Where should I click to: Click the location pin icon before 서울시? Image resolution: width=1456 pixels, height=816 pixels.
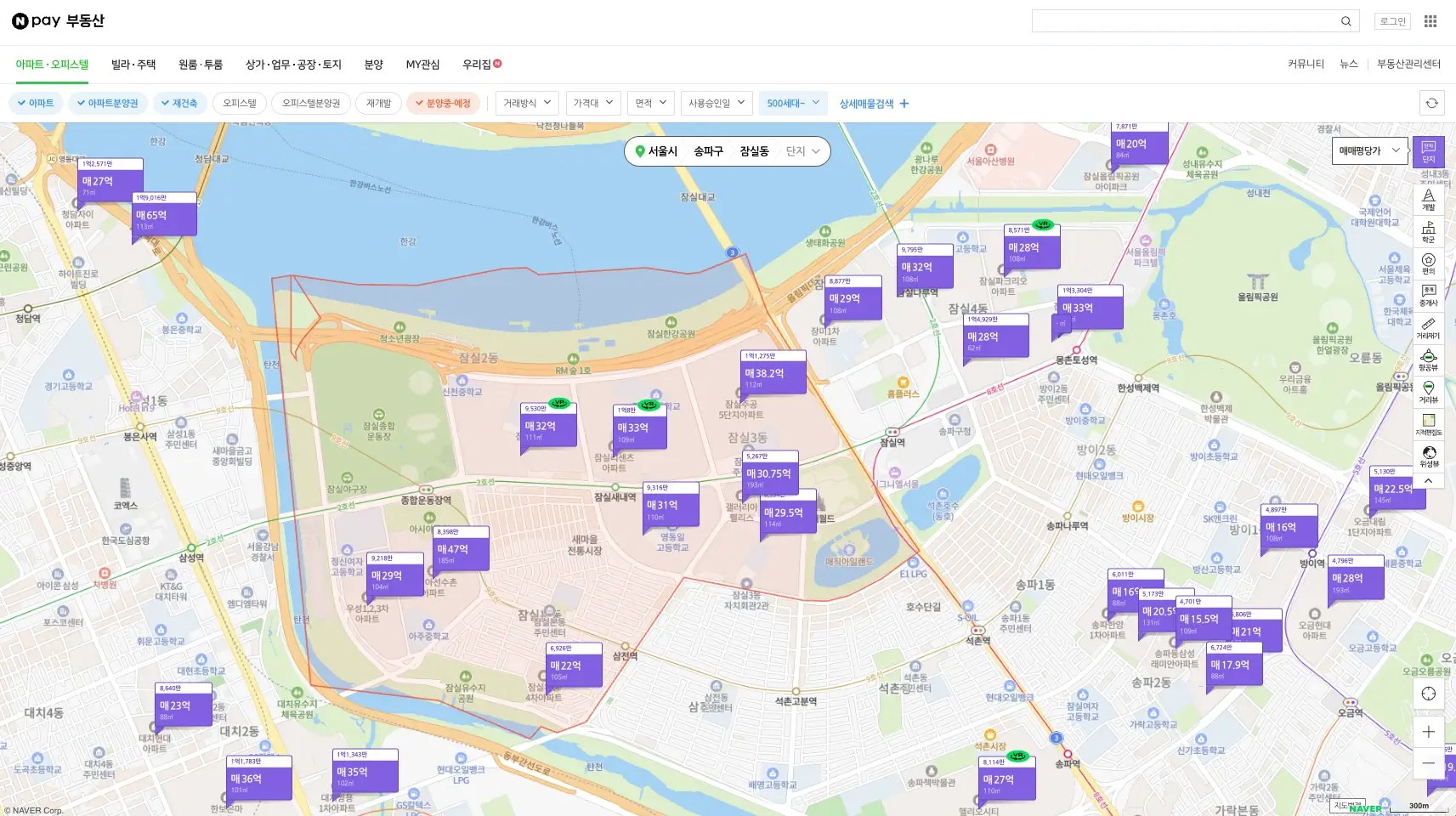pos(640,151)
